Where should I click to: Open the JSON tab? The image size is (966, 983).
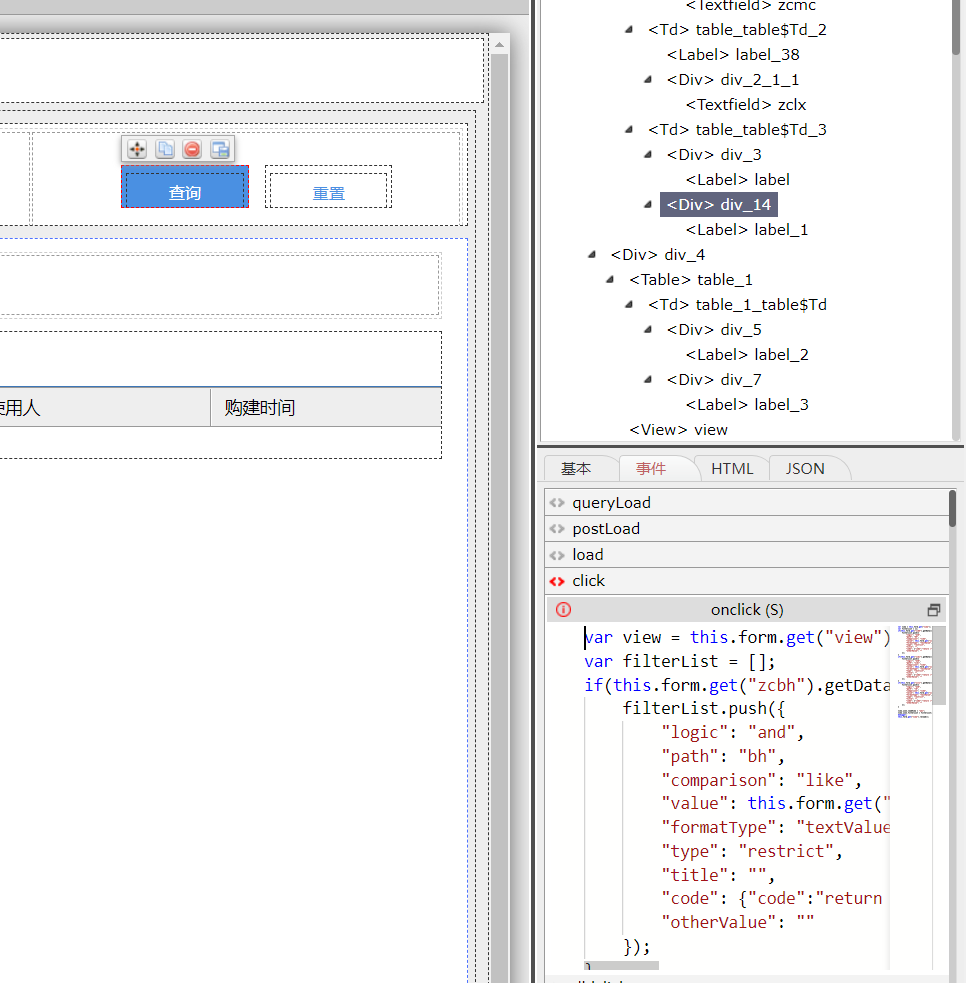(805, 468)
